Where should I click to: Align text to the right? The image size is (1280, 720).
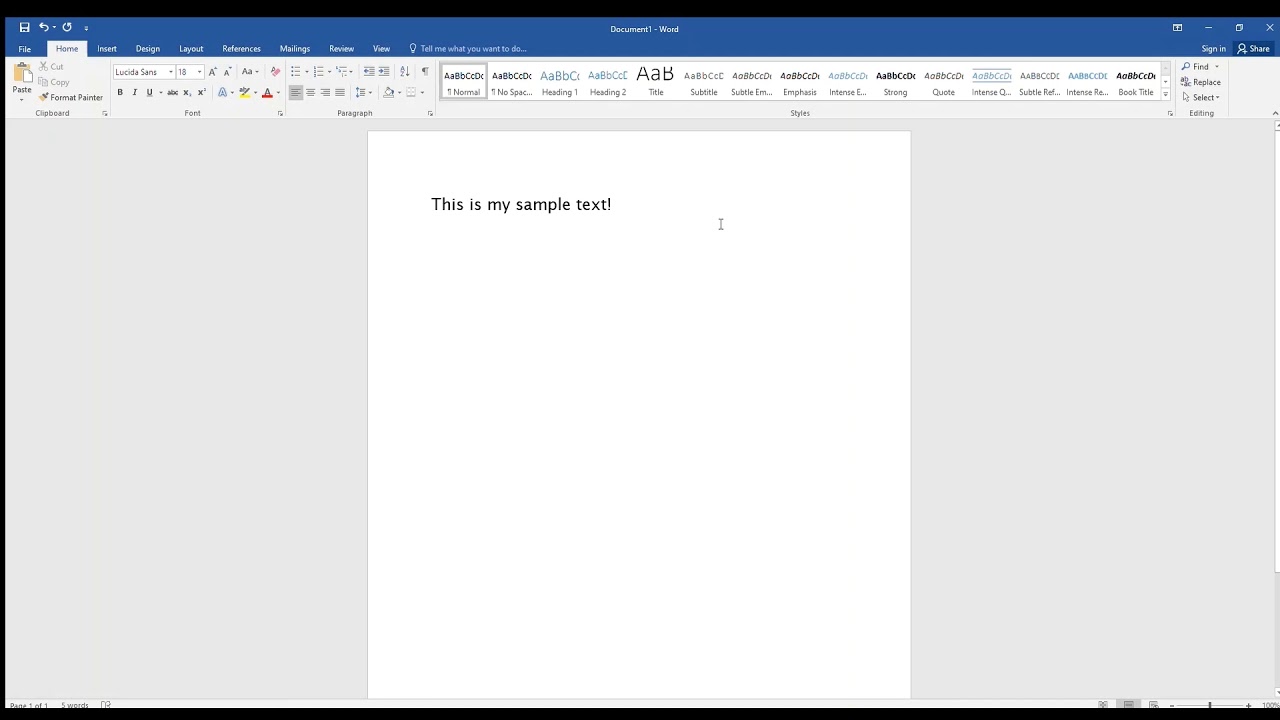coord(325,93)
